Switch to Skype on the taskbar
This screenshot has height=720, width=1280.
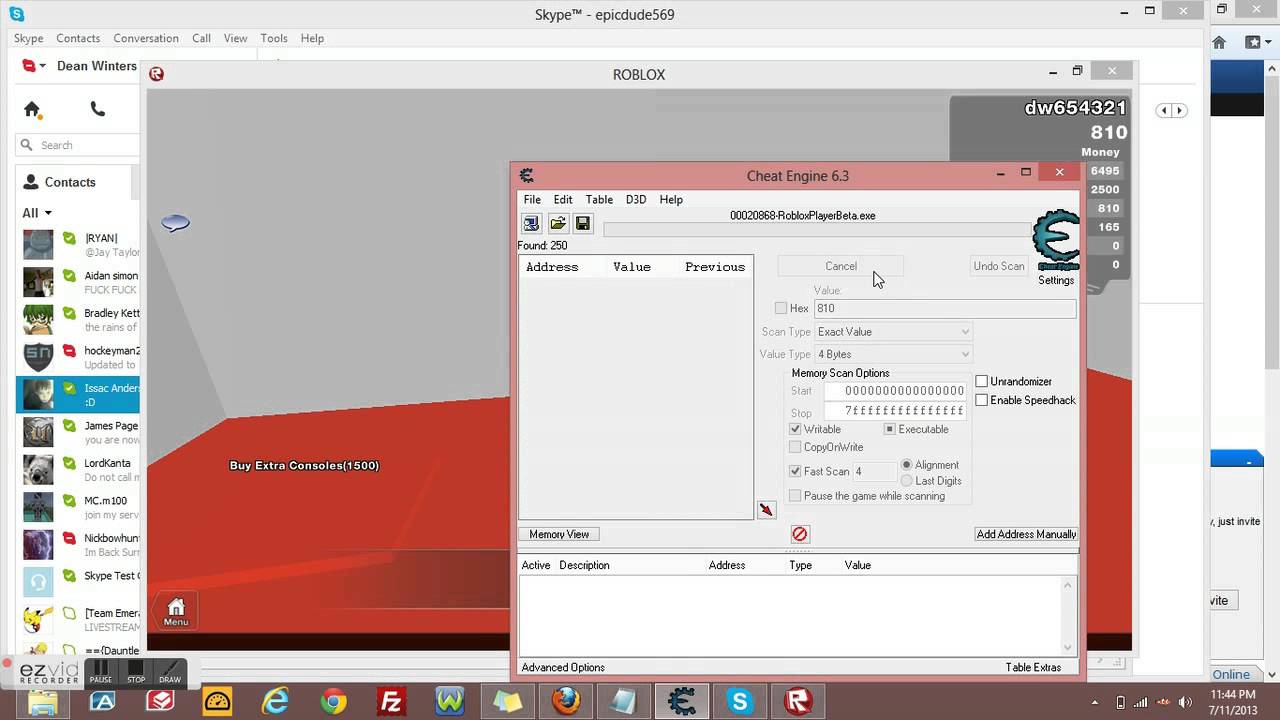[740, 702]
